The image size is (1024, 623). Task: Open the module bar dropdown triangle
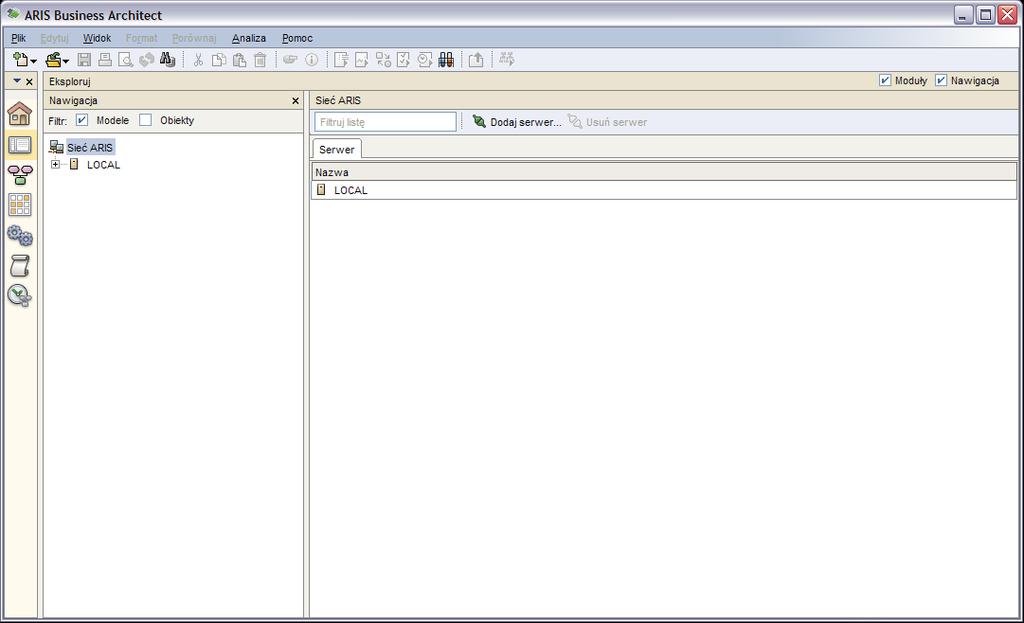17,81
